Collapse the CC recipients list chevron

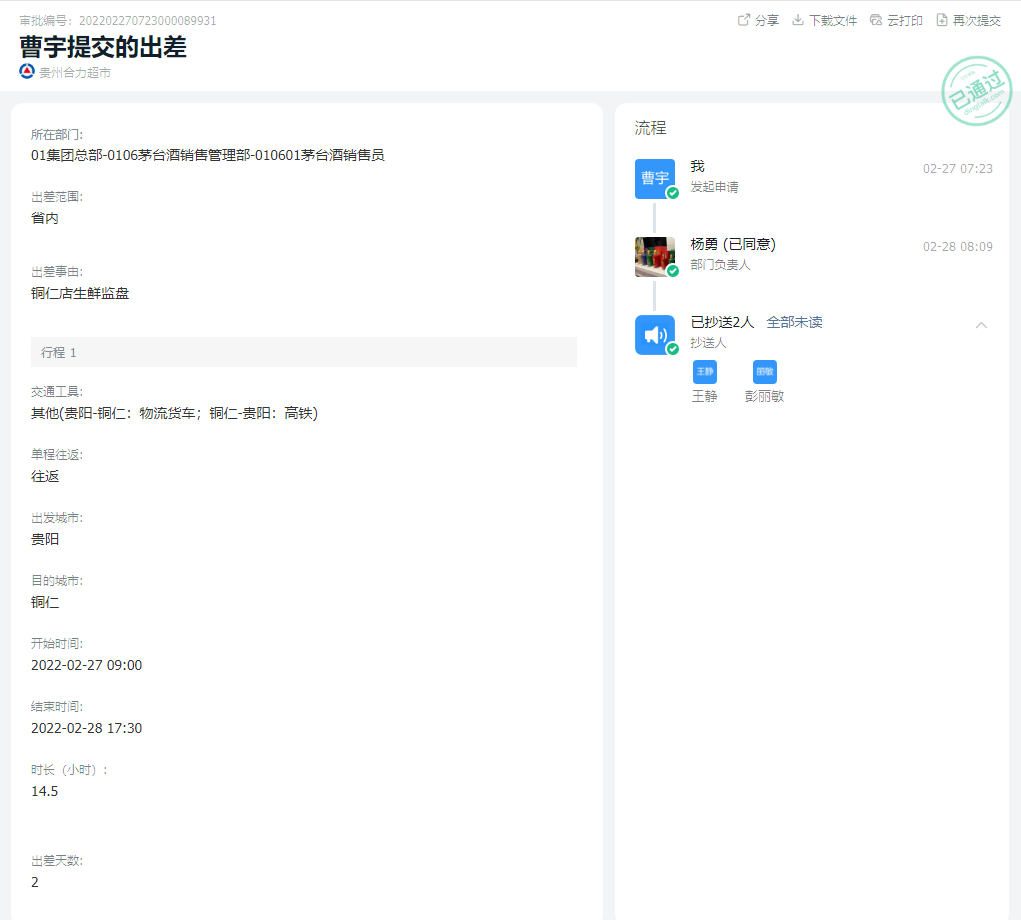[981, 324]
